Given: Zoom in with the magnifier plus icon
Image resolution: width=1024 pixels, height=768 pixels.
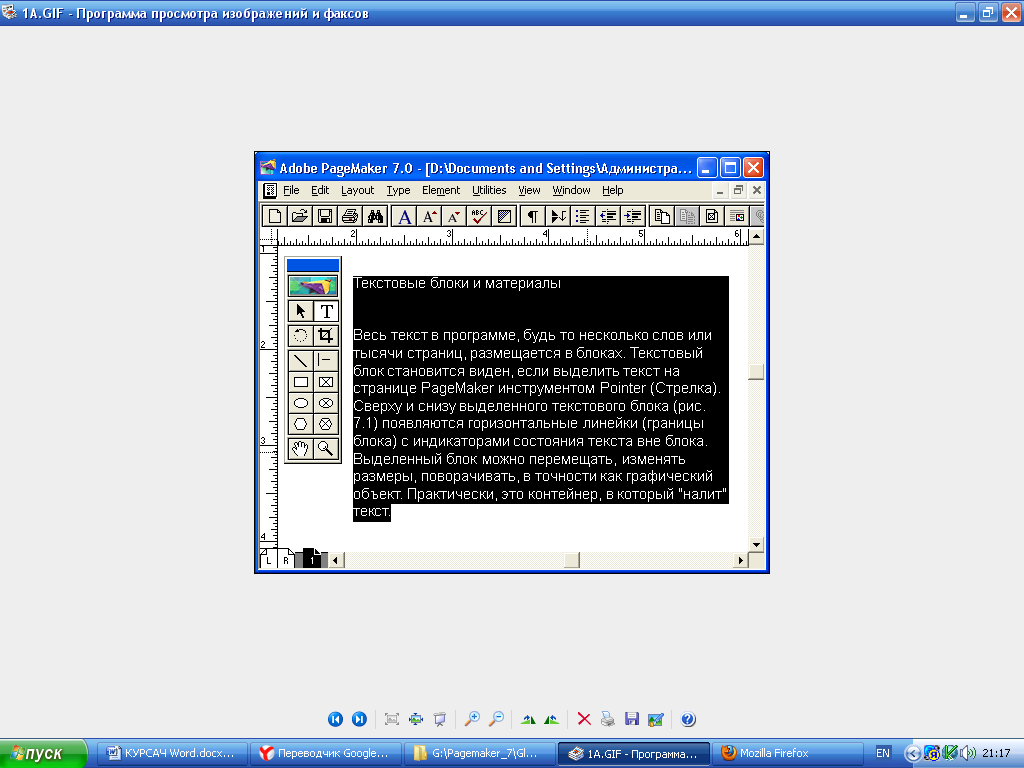Looking at the screenshot, I should 472,719.
